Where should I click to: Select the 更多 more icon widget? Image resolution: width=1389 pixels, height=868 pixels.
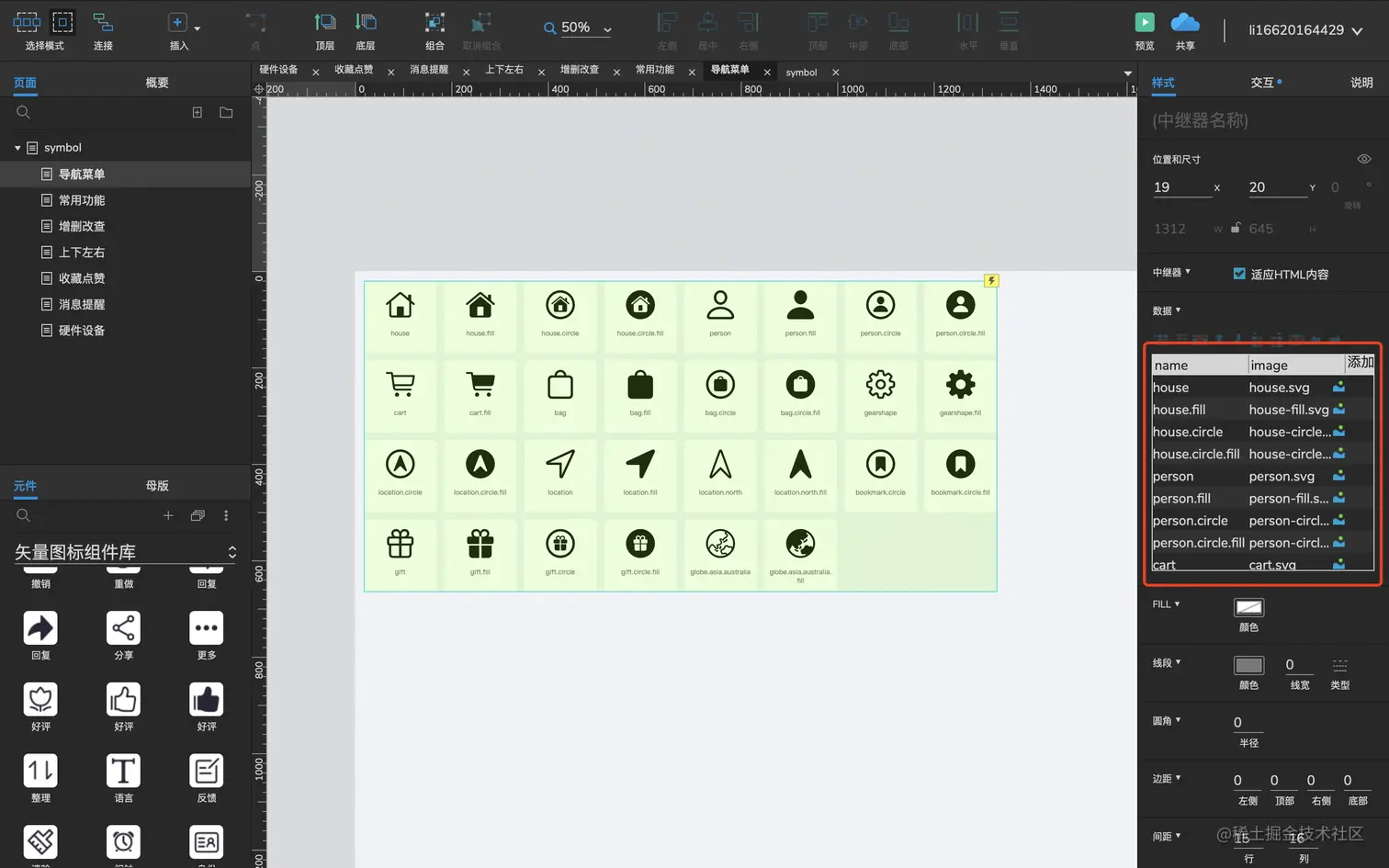[x=206, y=628]
